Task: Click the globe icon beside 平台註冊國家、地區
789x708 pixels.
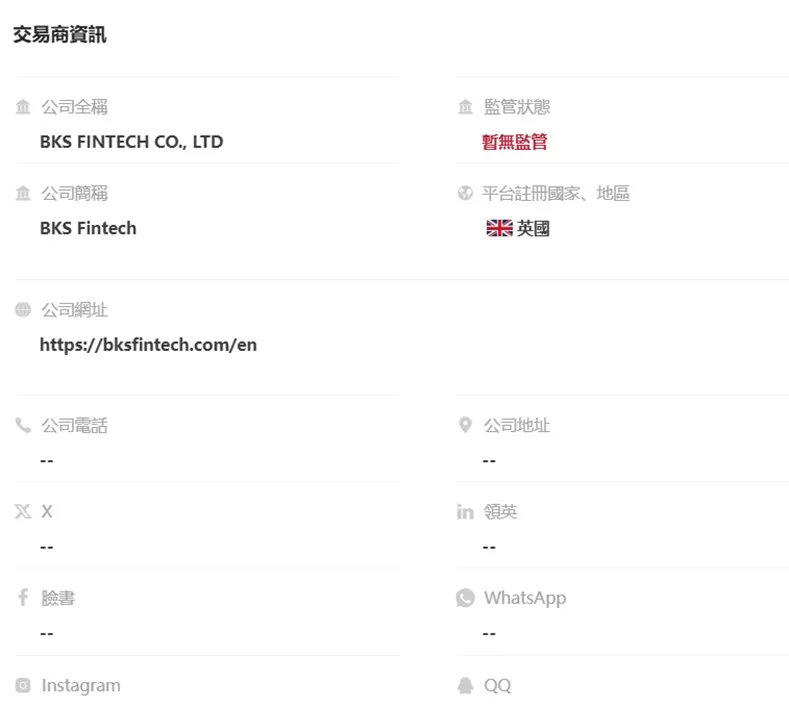Action: pos(465,193)
